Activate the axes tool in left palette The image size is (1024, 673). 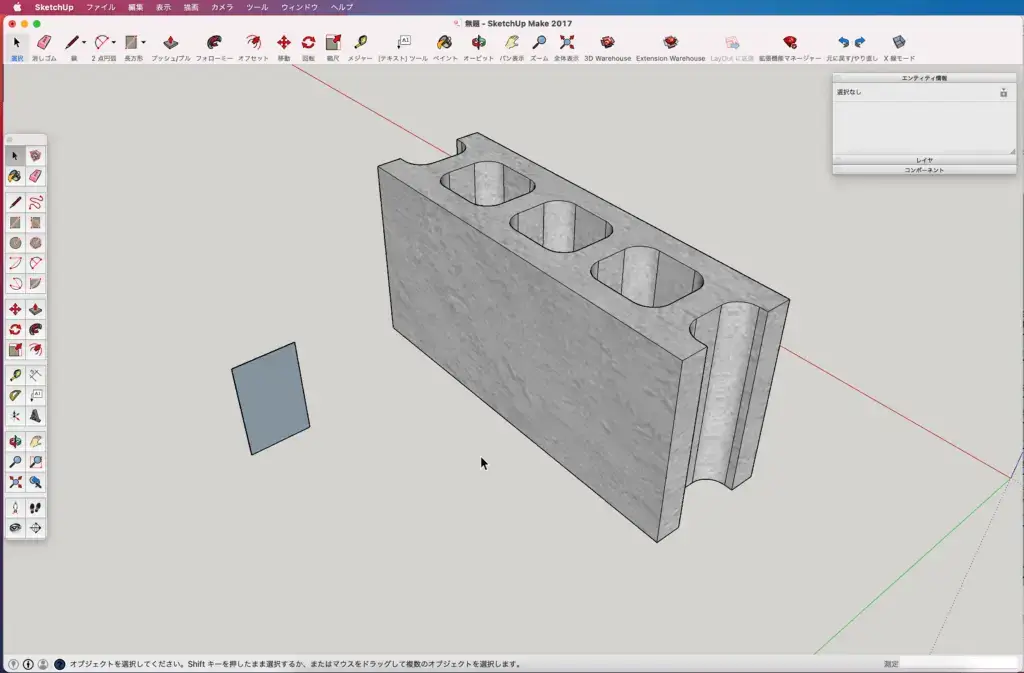(15, 416)
